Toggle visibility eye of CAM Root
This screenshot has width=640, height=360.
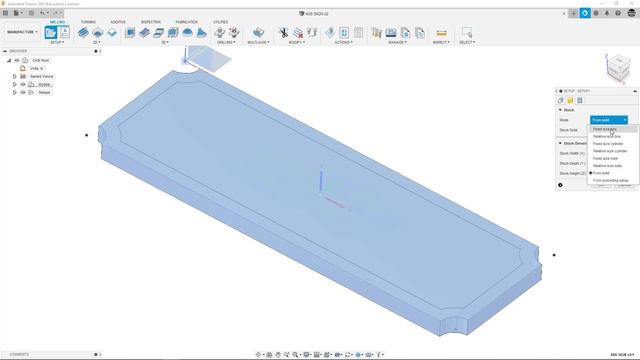(x=17, y=60)
